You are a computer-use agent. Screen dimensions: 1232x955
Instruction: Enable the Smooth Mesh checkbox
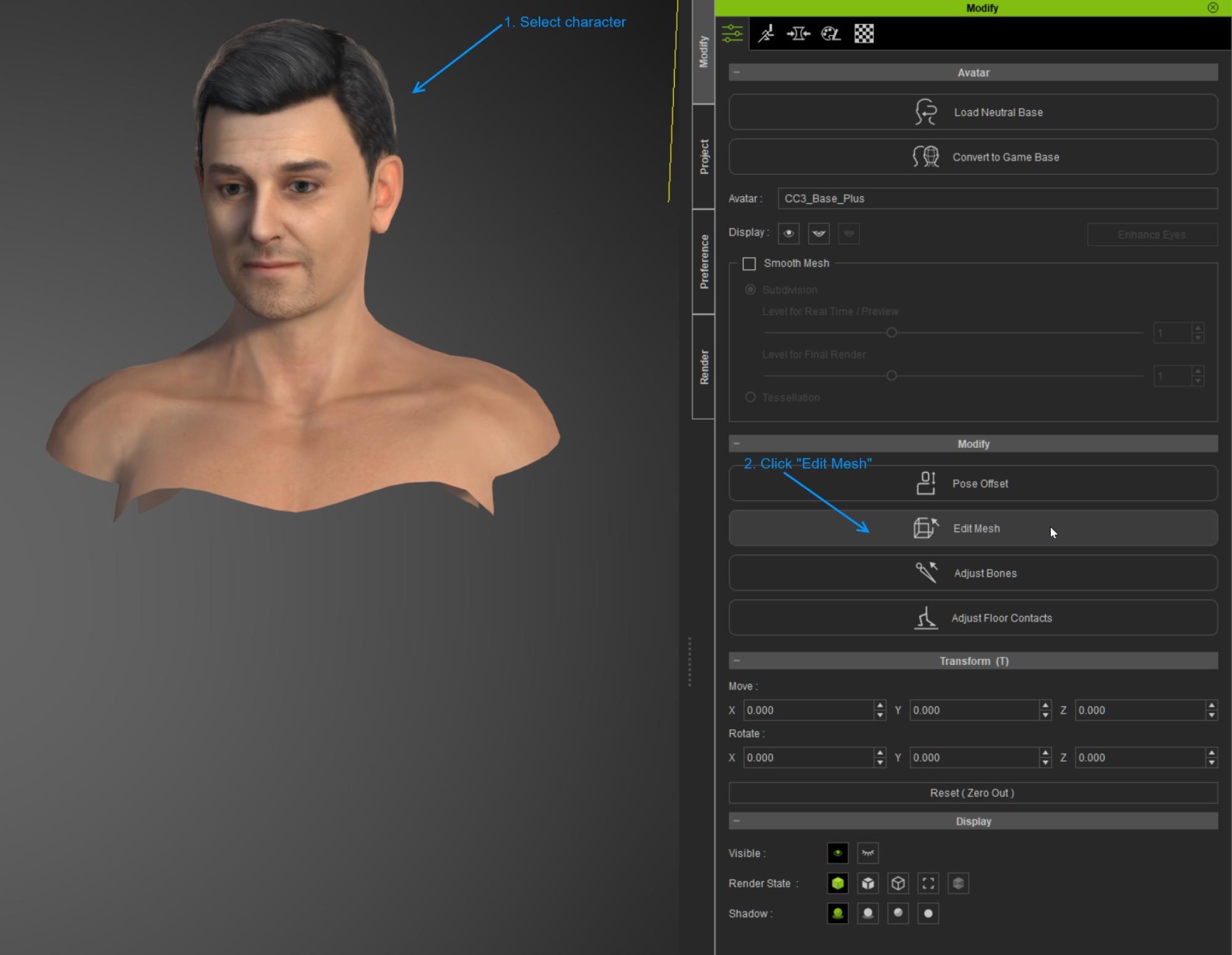[749, 264]
